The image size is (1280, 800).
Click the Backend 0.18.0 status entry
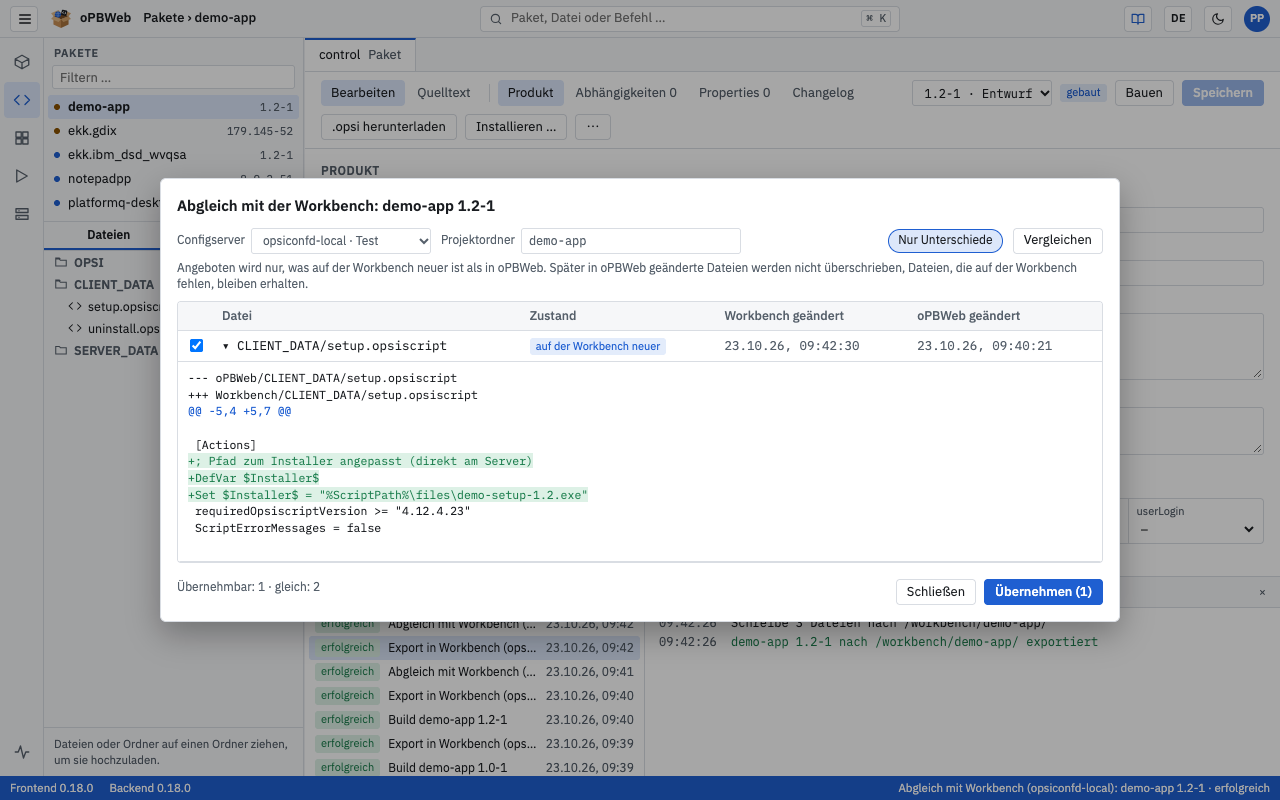tap(150, 788)
